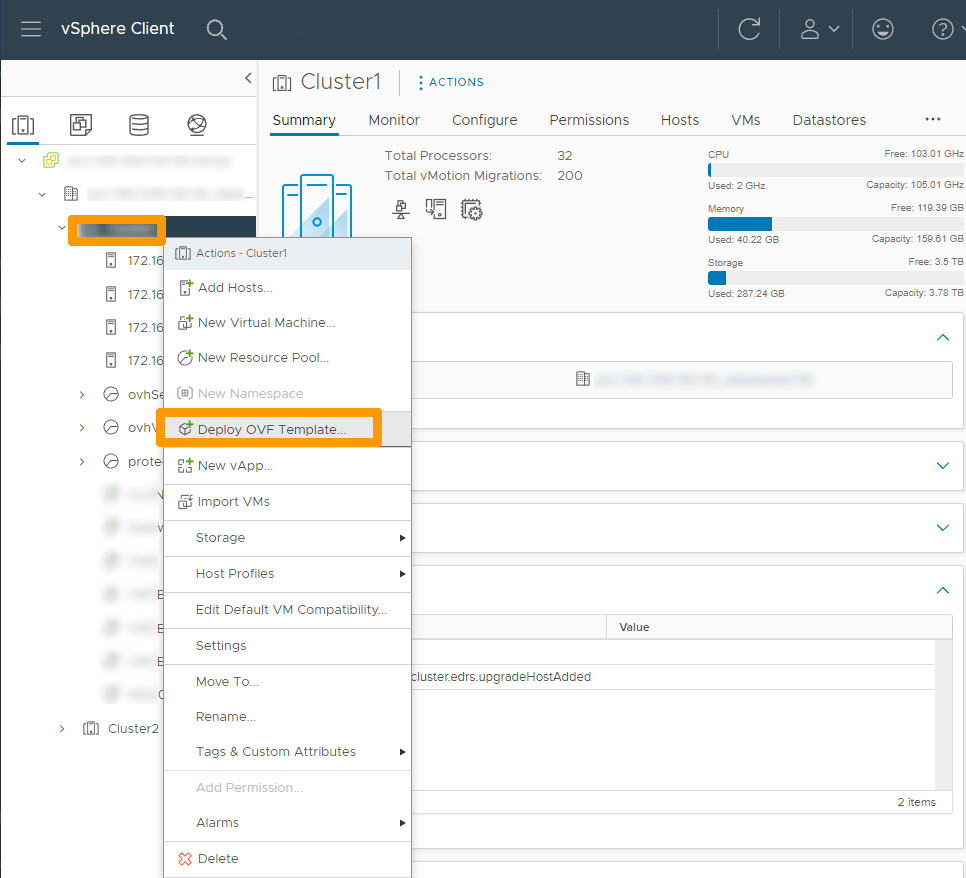Expand the third summary card chevron

coord(943,527)
